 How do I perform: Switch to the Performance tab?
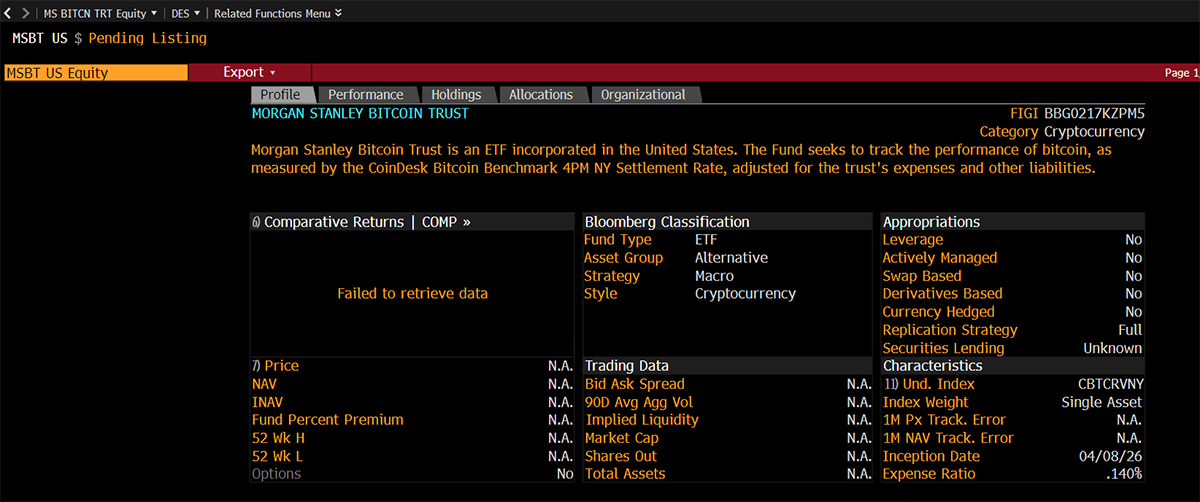[366, 95]
